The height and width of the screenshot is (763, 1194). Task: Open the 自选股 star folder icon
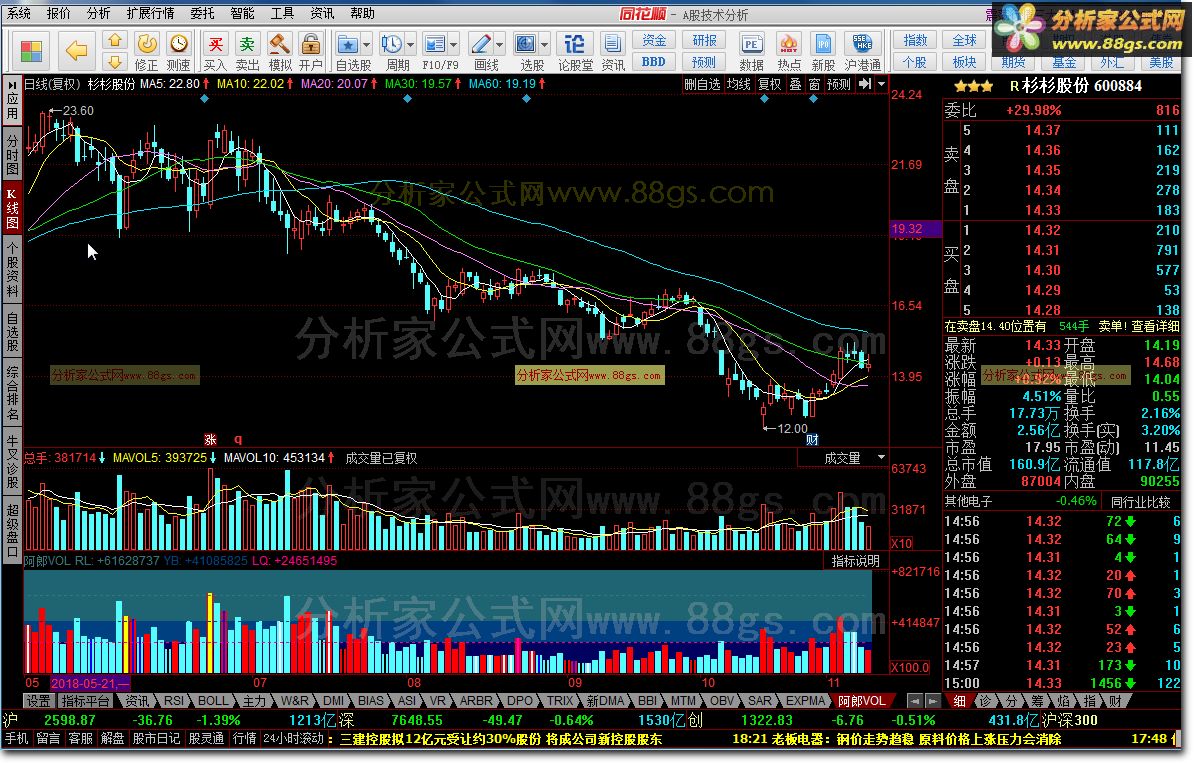click(347, 44)
